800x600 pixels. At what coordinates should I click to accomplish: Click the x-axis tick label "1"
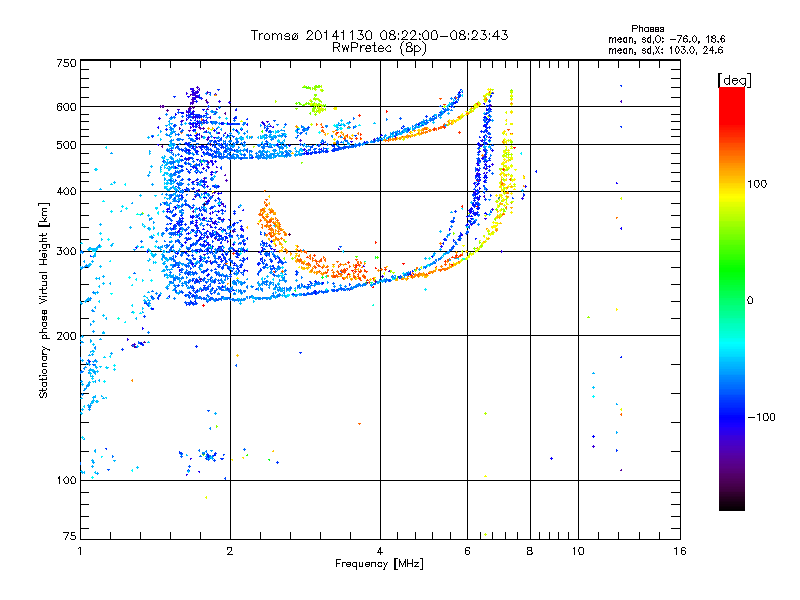(80, 551)
